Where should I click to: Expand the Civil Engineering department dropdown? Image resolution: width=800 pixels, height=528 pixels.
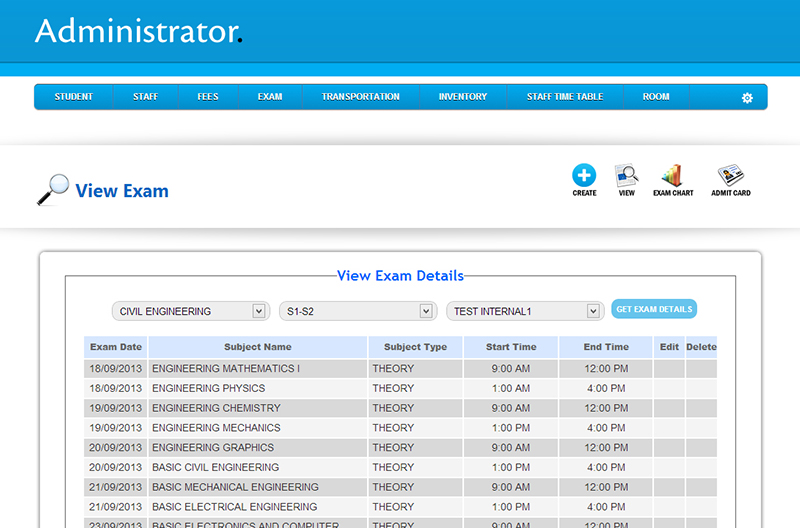pyautogui.click(x=190, y=311)
